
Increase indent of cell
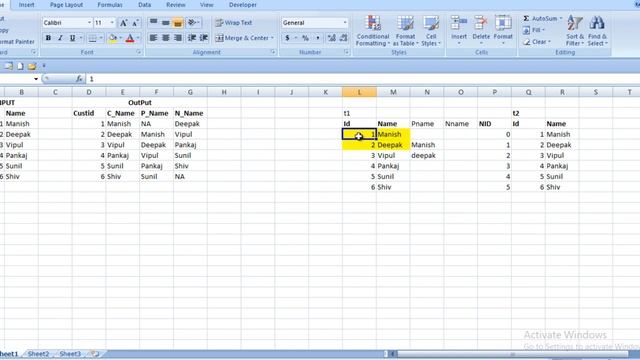click(x=204, y=38)
